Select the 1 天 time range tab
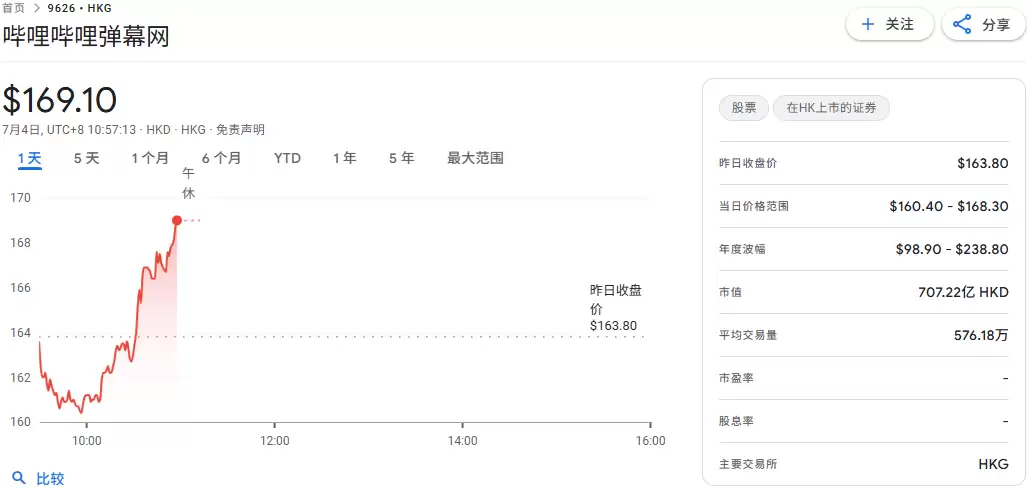The height and width of the screenshot is (488, 1027). [29, 158]
